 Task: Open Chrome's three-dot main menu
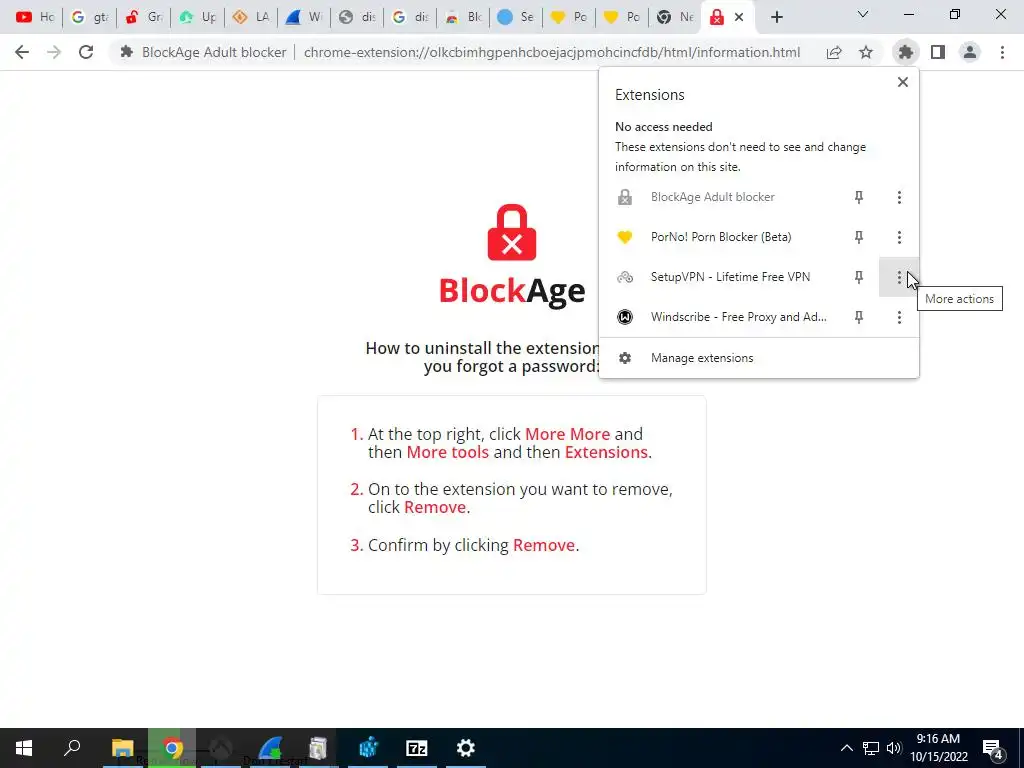point(1002,52)
